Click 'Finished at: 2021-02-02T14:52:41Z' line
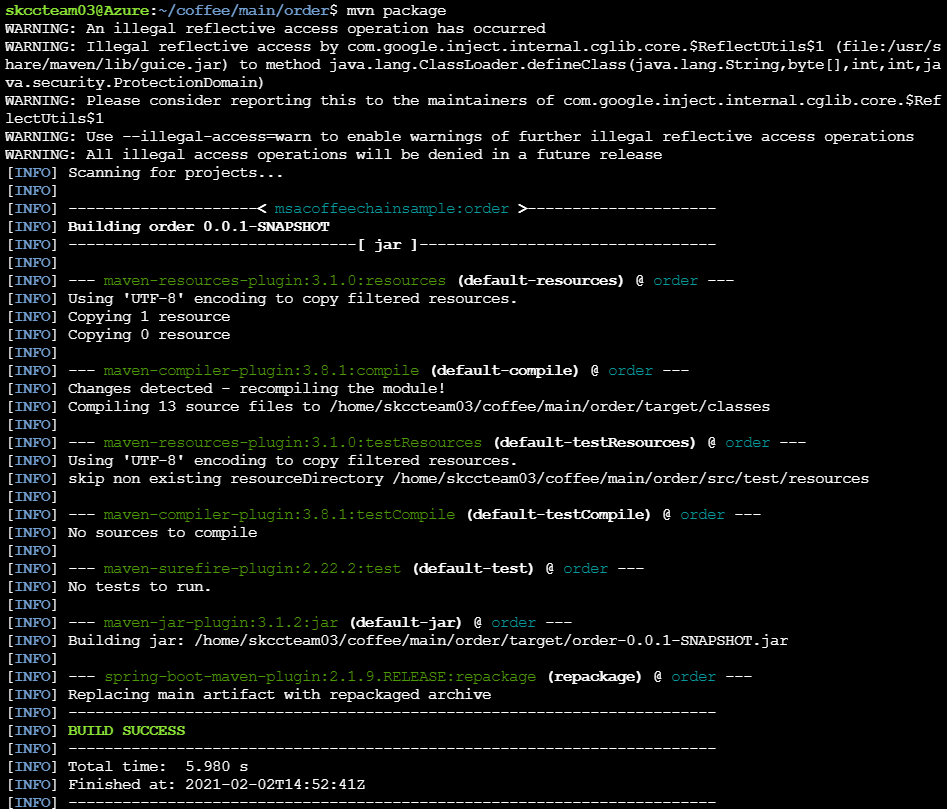This screenshot has height=809, width=947. [216, 785]
